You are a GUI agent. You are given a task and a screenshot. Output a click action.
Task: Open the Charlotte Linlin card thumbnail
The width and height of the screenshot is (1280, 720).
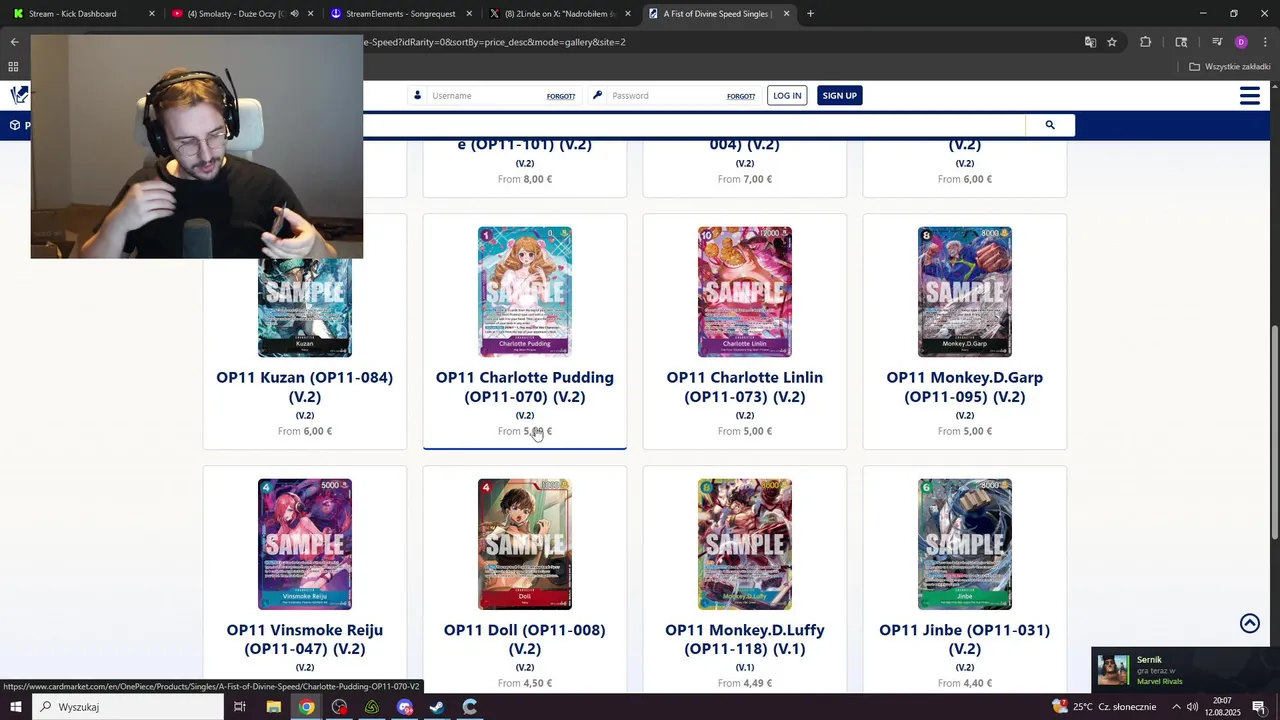(745, 291)
